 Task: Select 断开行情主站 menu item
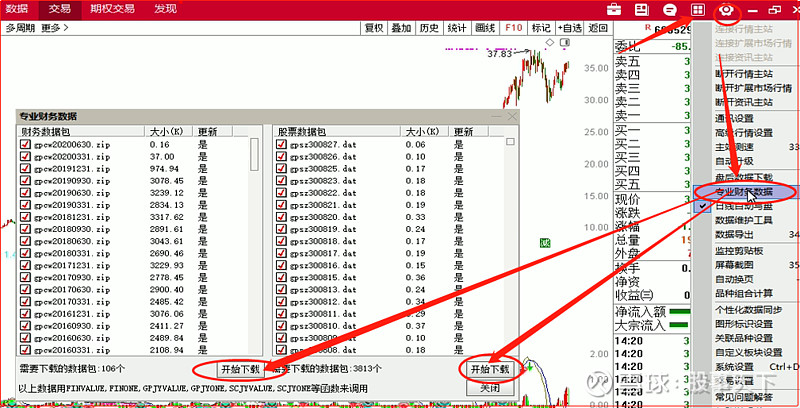744,74
